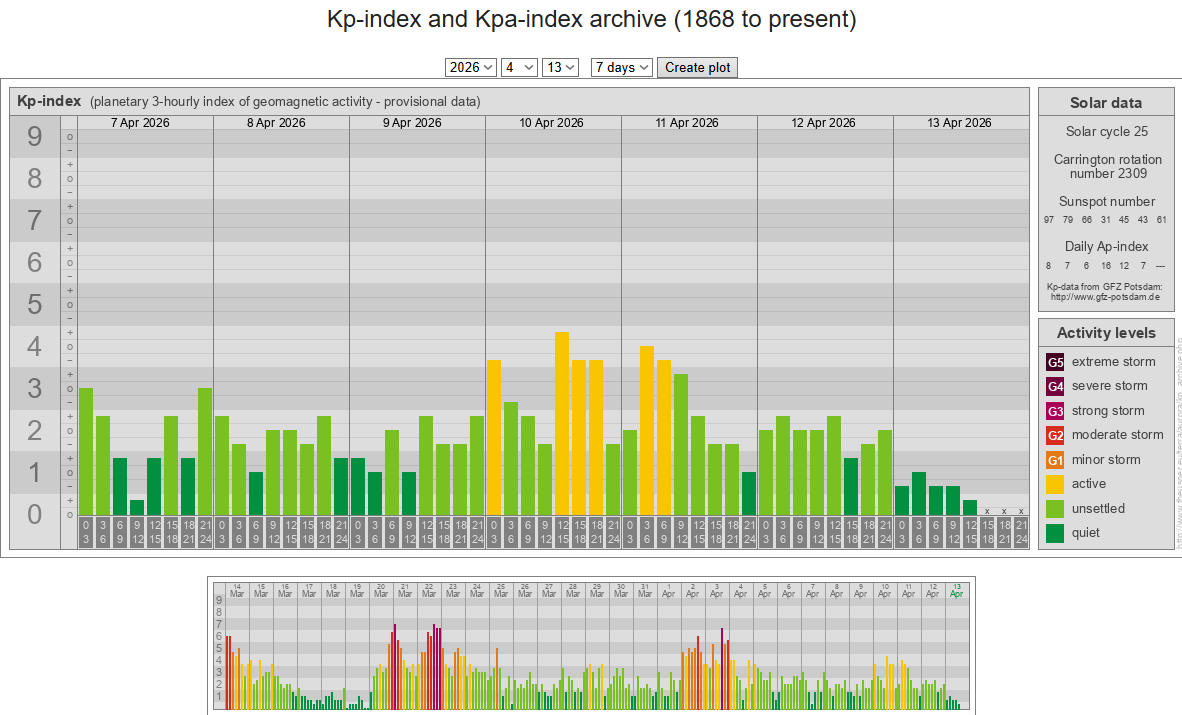Click the 13 Apr marker in overview chart

(x=957, y=590)
